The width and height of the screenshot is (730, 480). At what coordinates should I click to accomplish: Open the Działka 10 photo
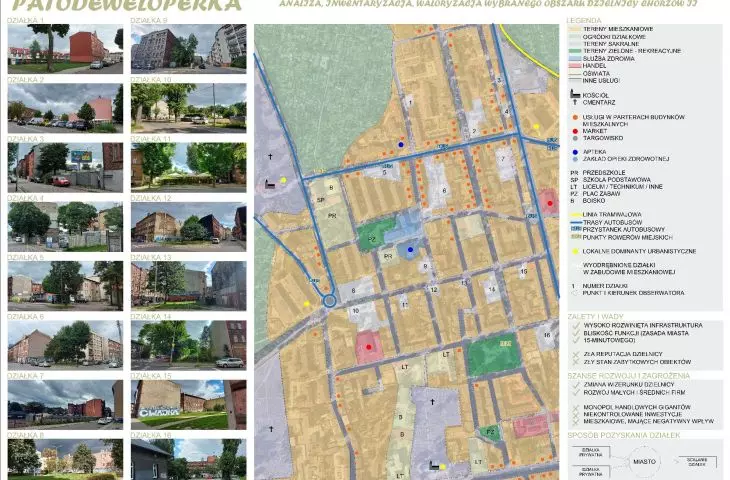point(189,108)
